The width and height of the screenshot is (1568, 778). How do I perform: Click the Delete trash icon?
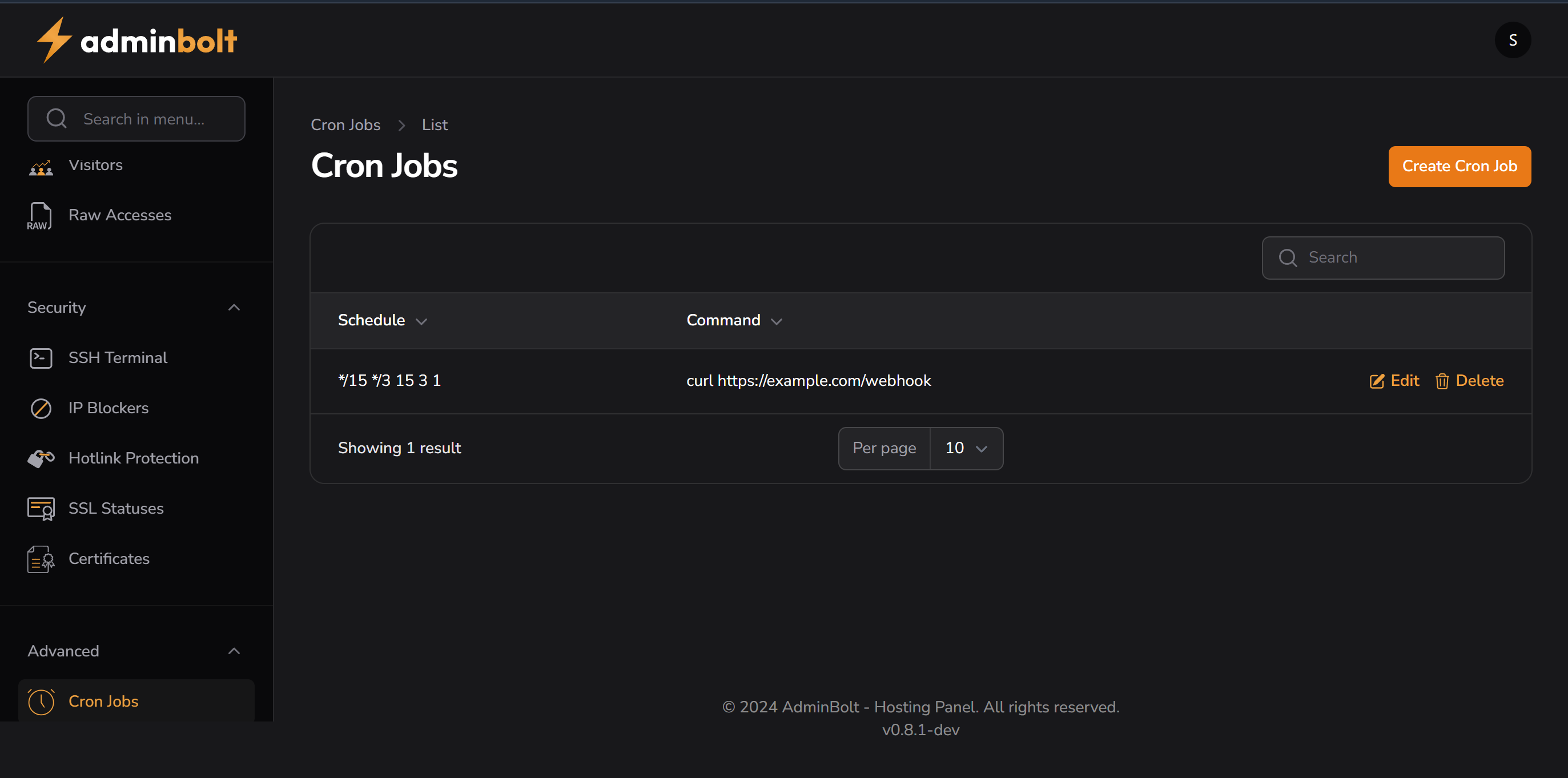tap(1442, 381)
